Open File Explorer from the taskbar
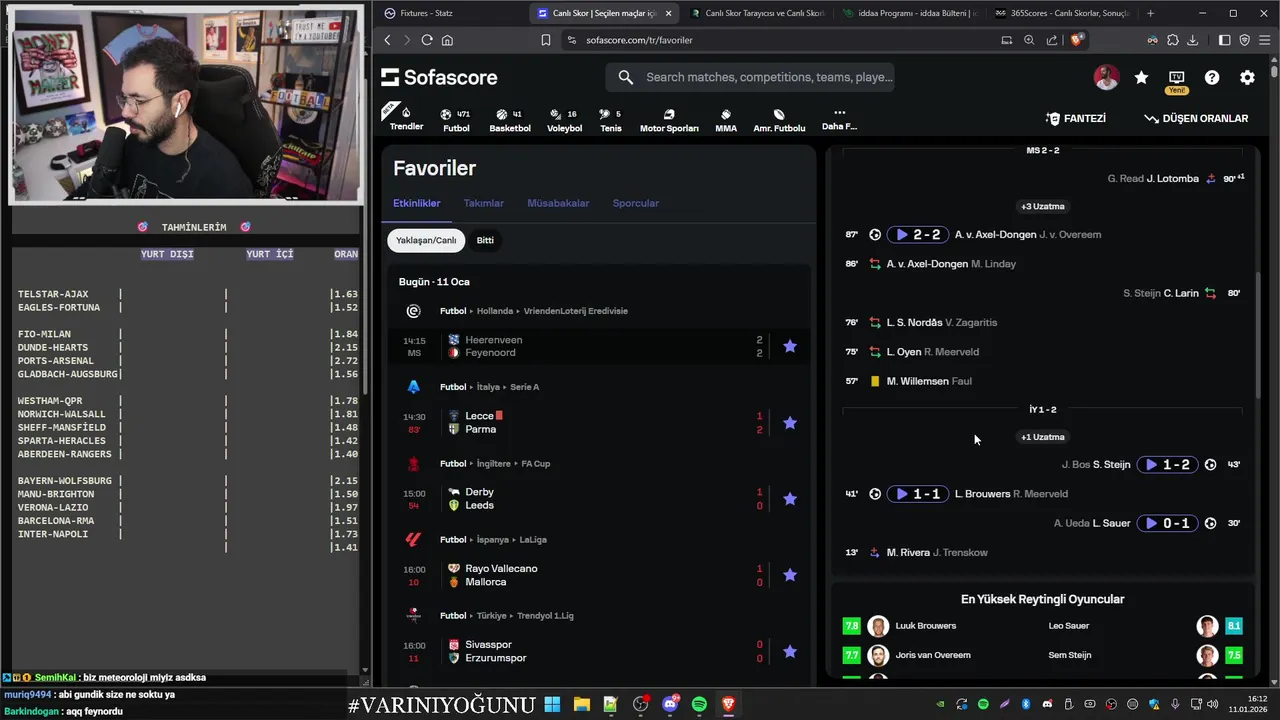This screenshot has width=1280, height=720. pos(581,704)
